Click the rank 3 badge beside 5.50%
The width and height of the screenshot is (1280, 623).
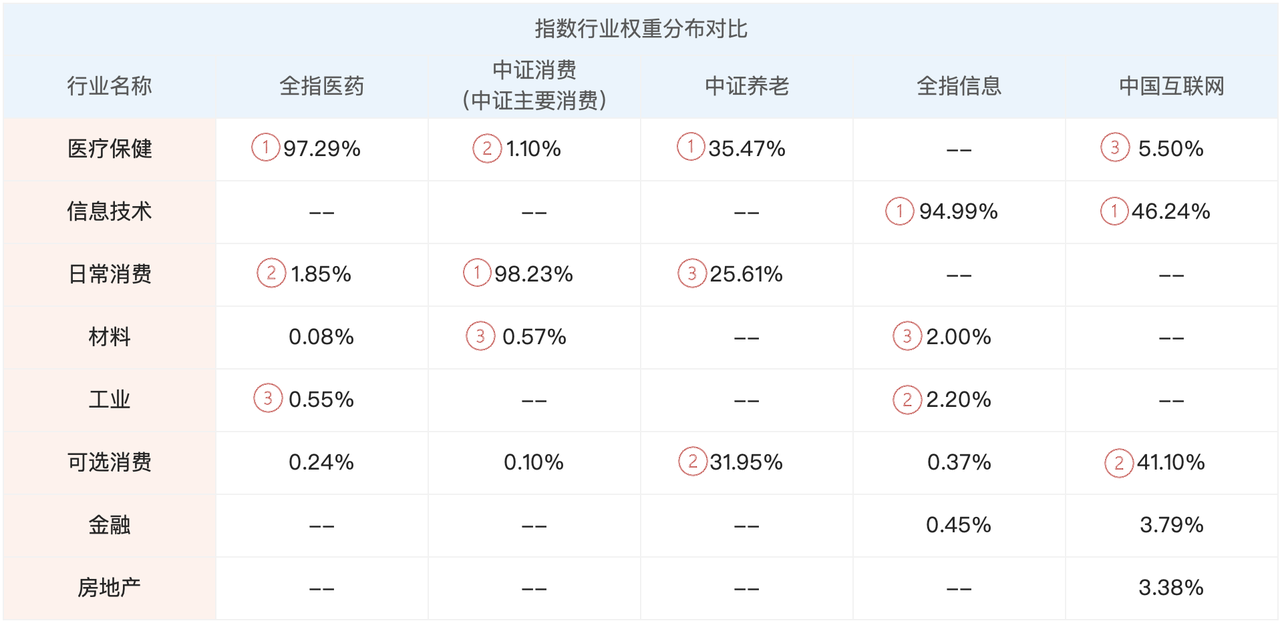[1115, 149]
